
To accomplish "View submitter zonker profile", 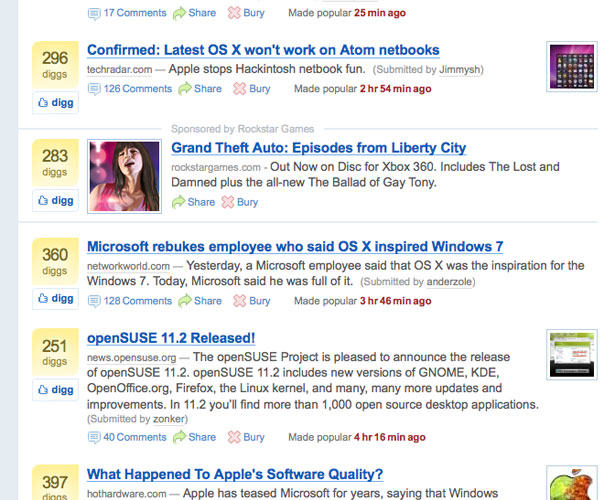I will (169, 419).
